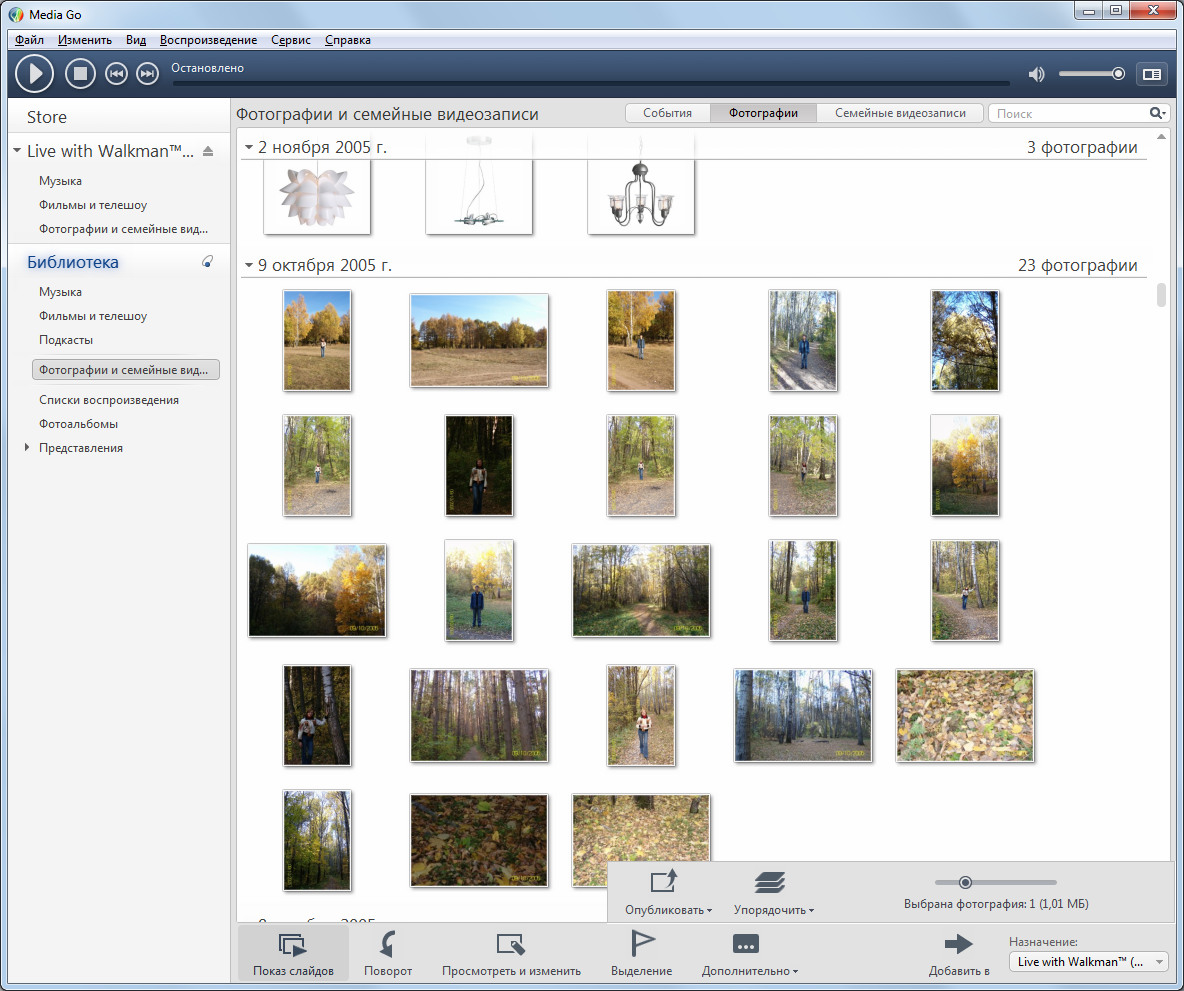Mute the volume speaker icon

point(1036,74)
